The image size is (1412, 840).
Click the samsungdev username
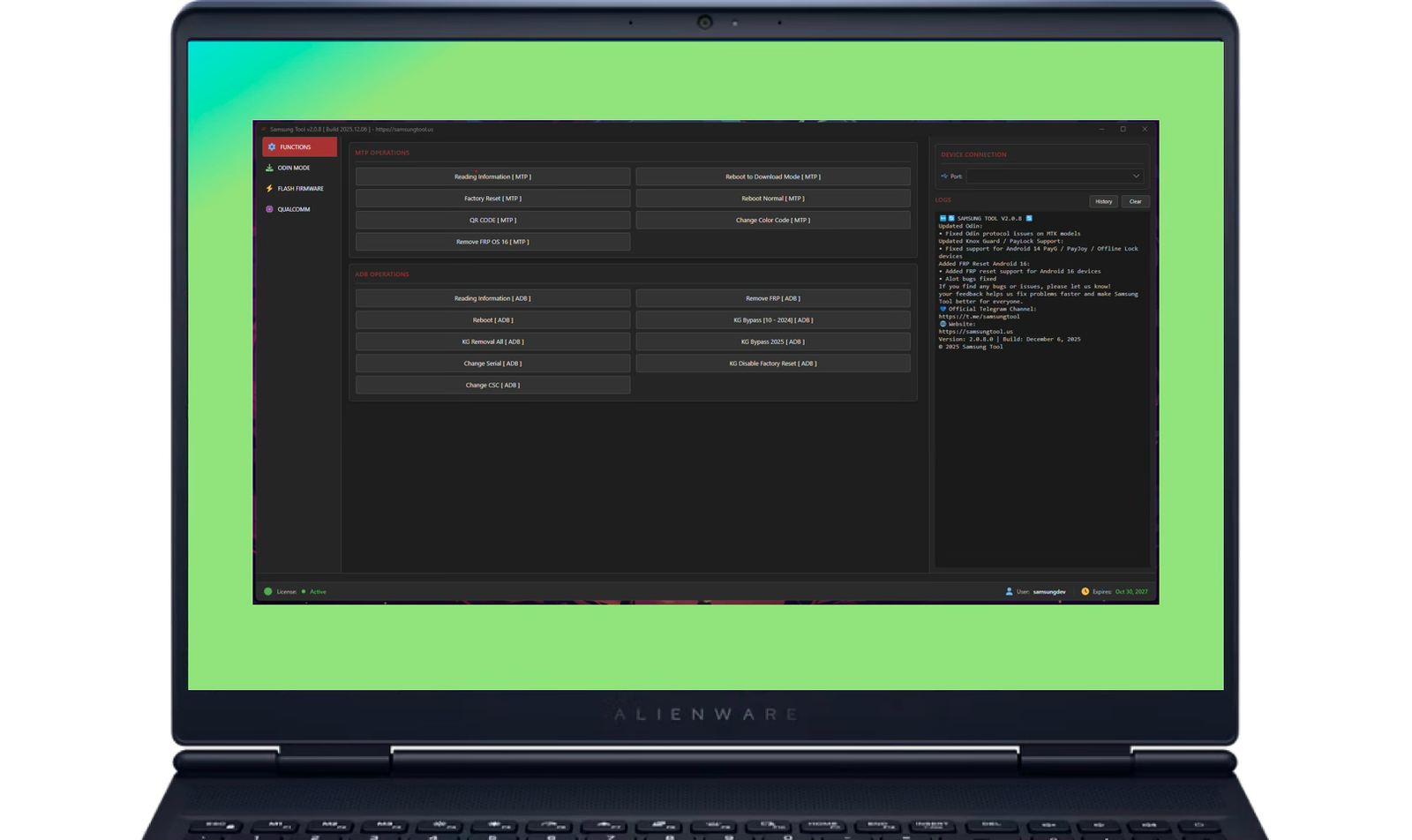1049,592
